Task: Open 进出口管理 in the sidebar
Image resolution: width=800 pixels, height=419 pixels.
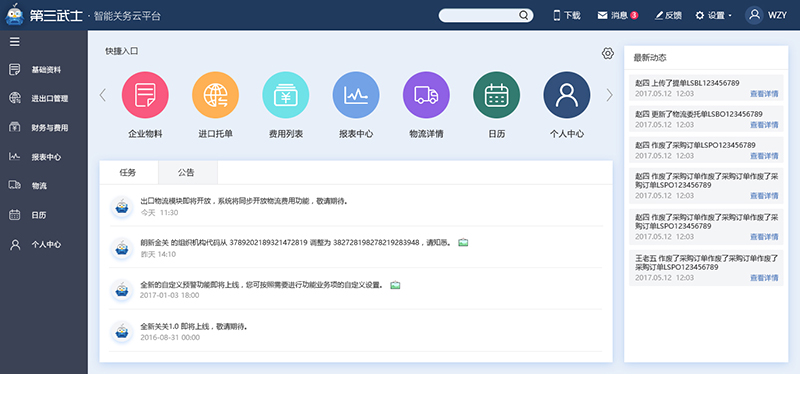Action: pyautogui.click(x=49, y=98)
